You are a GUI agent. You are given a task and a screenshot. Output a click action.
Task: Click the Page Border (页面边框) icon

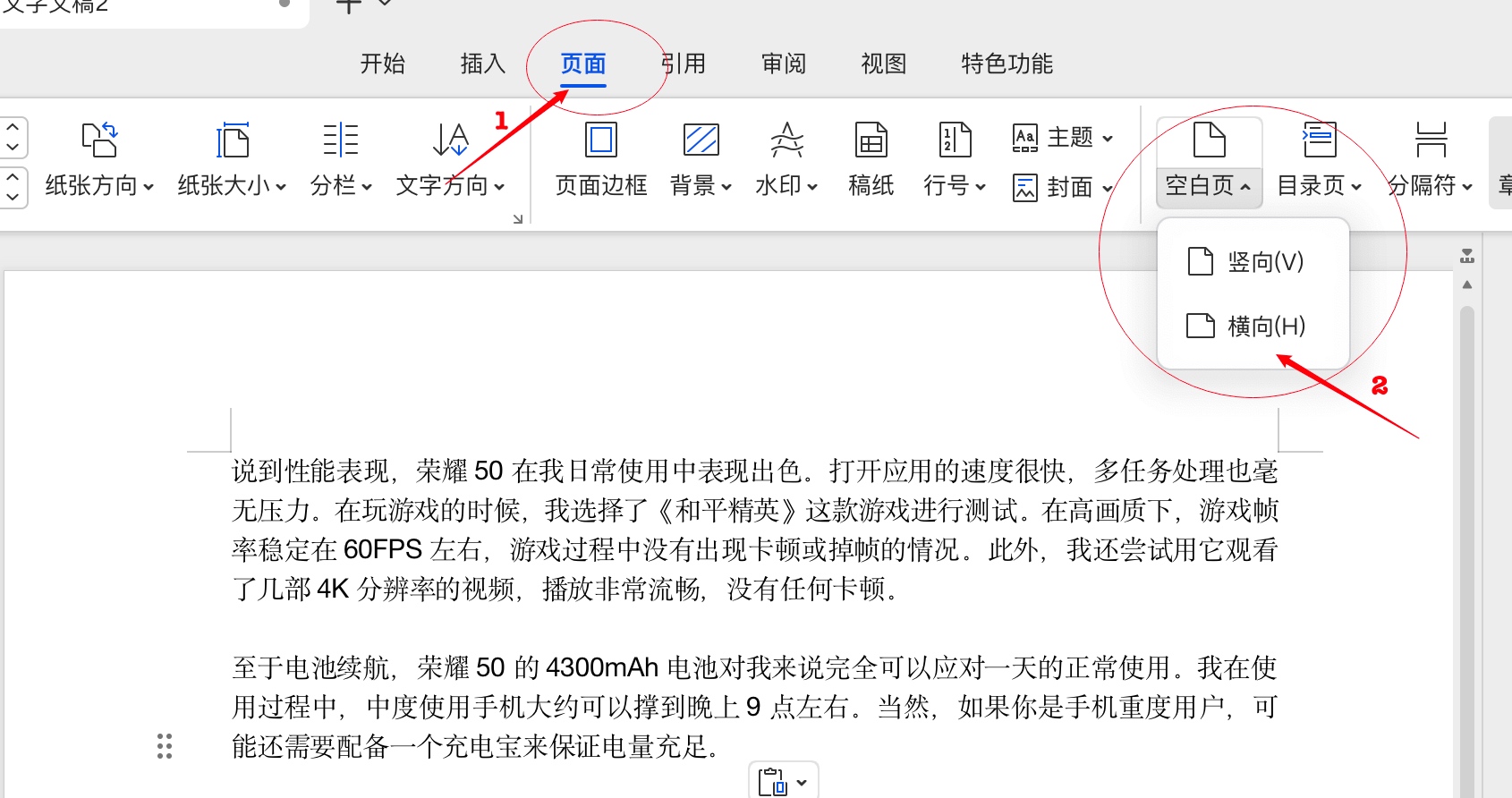[x=601, y=141]
